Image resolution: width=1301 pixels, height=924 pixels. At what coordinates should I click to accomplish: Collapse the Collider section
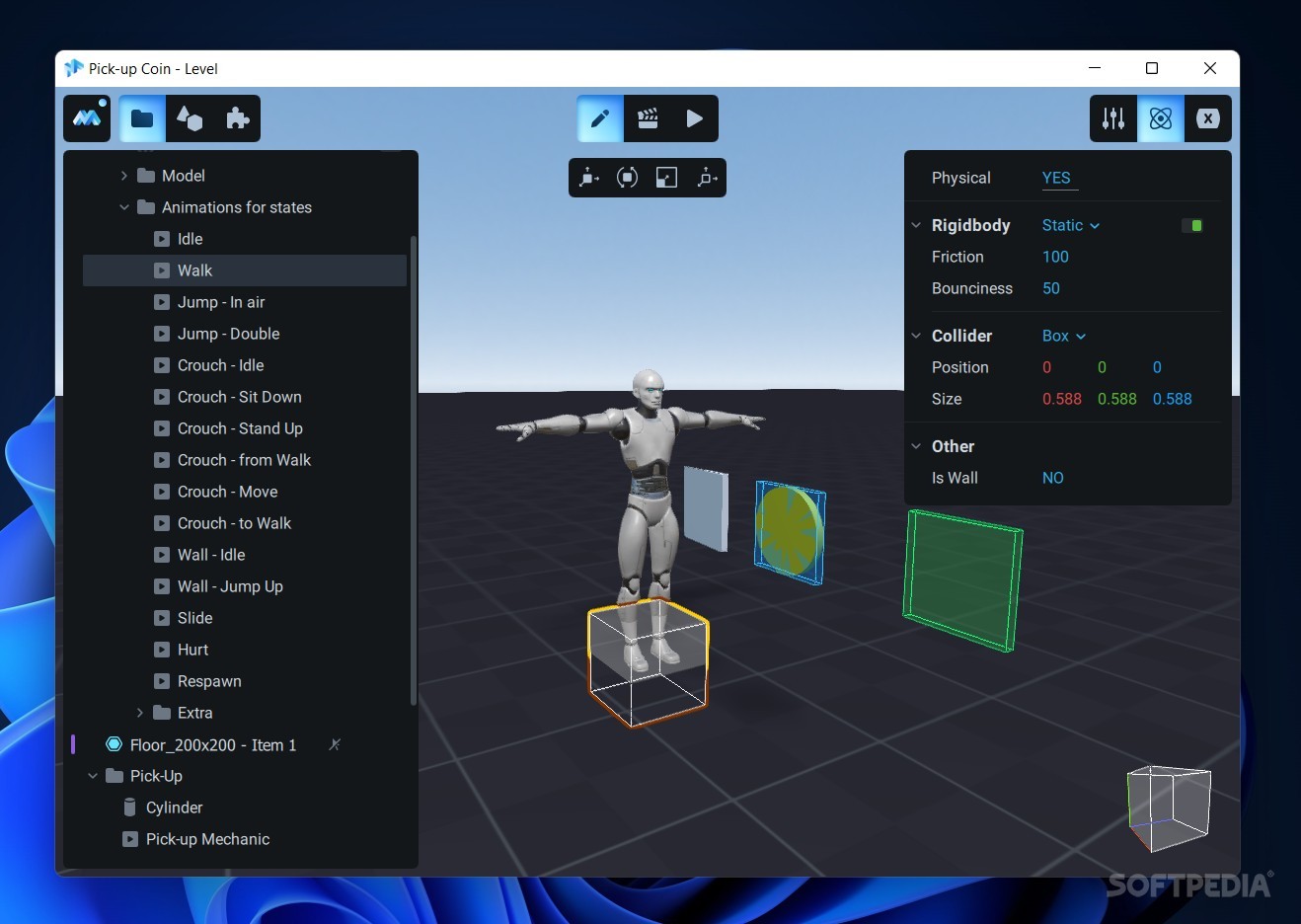(x=916, y=336)
